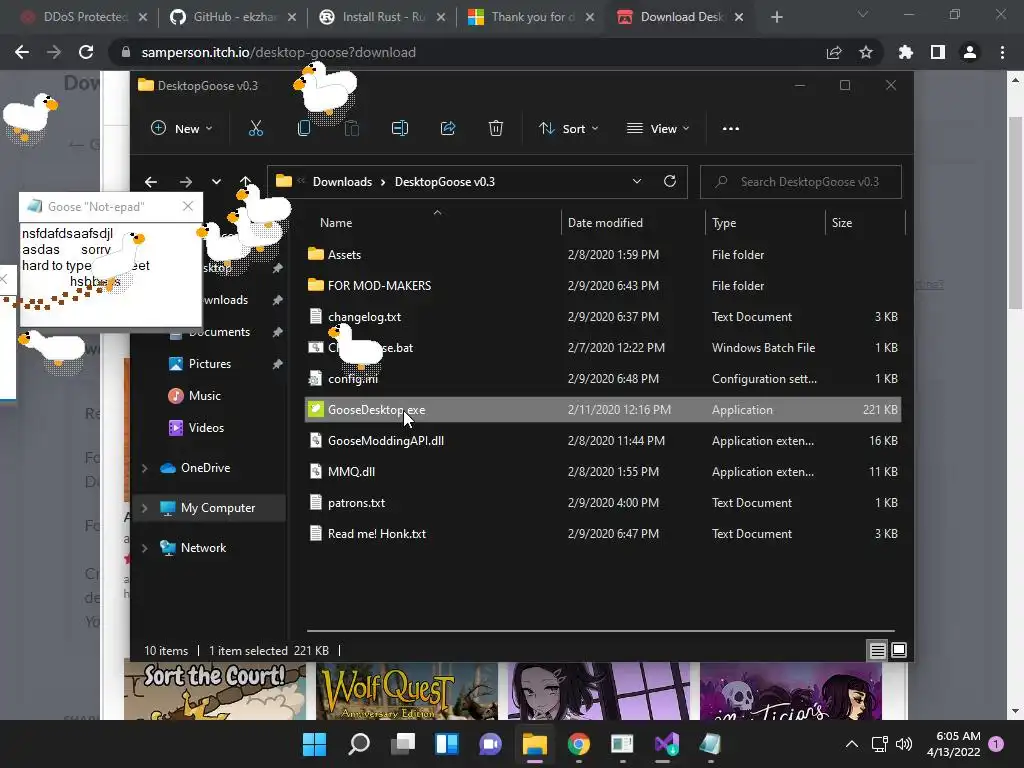The image size is (1024, 768).
Task: Click the Chrome address bar URL
Action: (x=278, y=52)
